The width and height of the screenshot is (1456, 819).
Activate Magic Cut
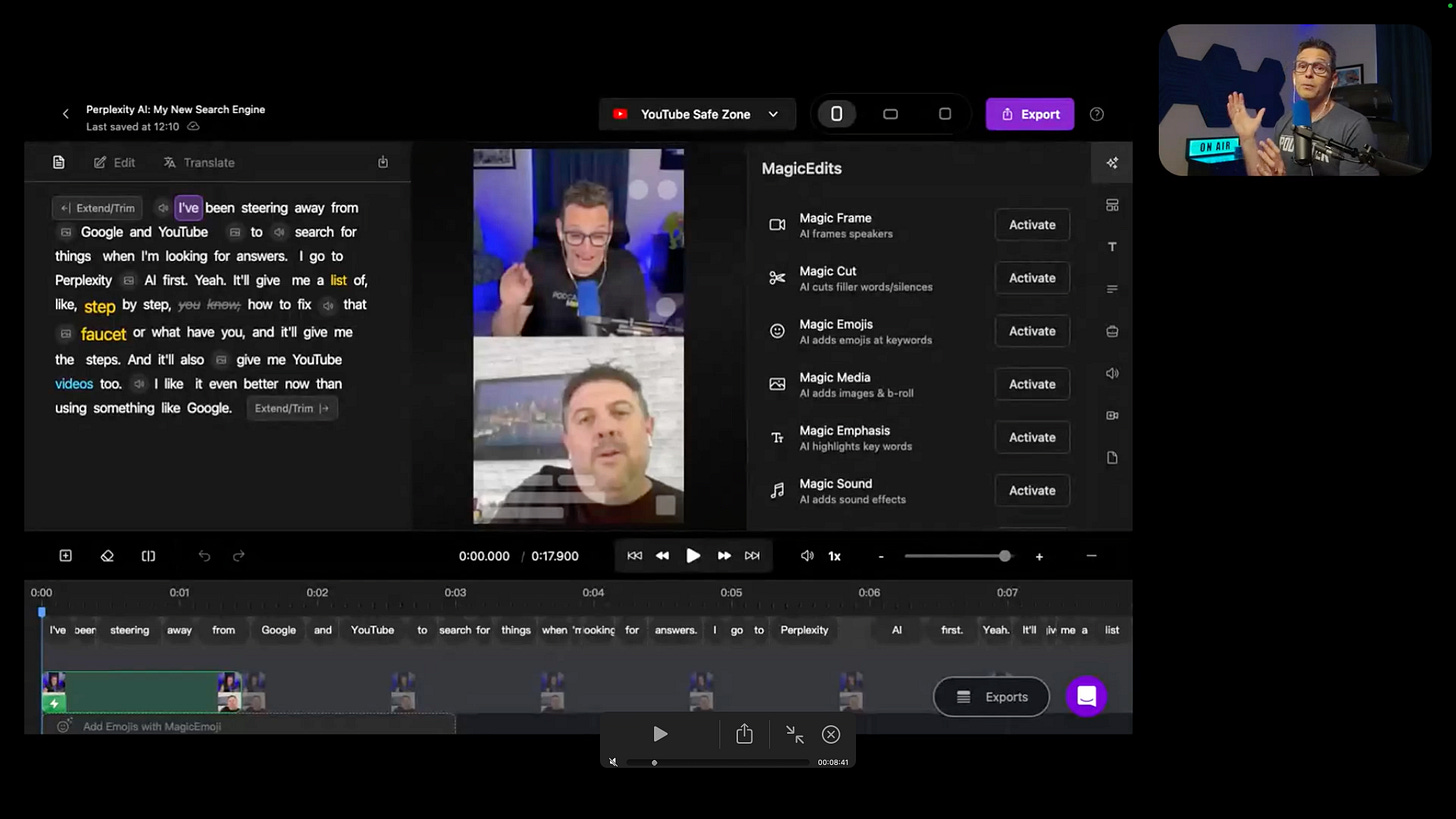(1032, 278)
